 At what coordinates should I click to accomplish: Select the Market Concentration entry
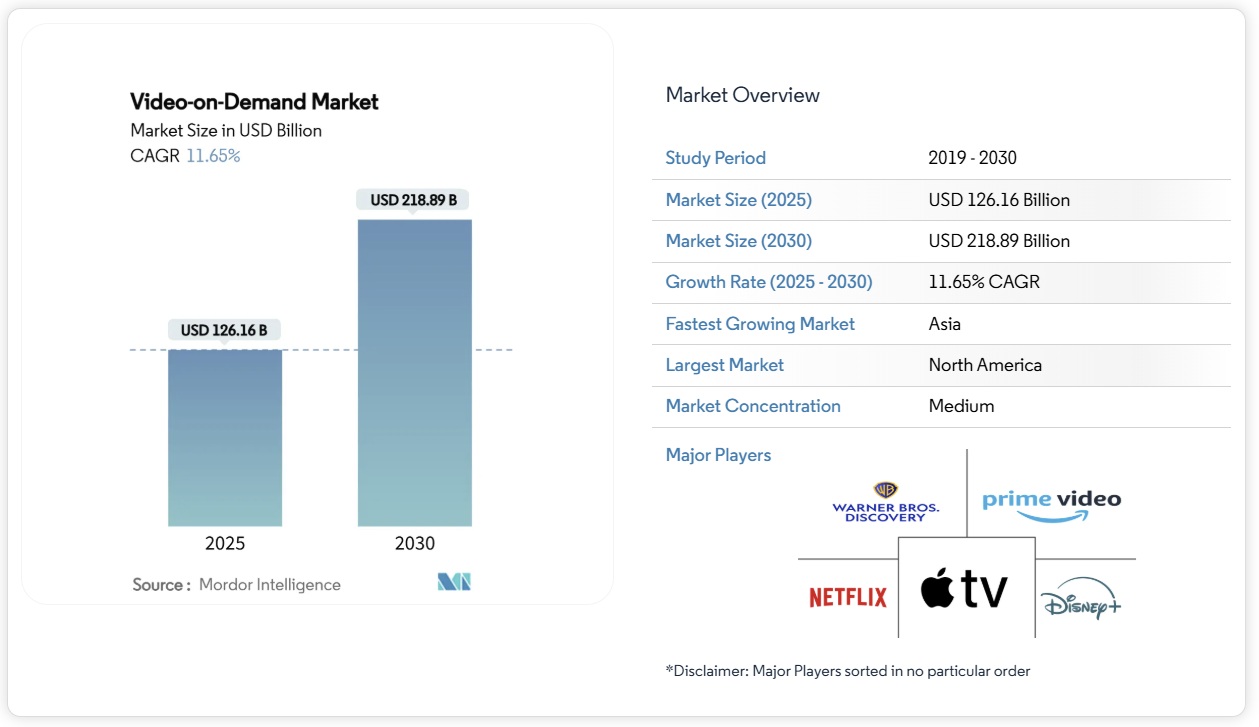[x=752, y=406]
